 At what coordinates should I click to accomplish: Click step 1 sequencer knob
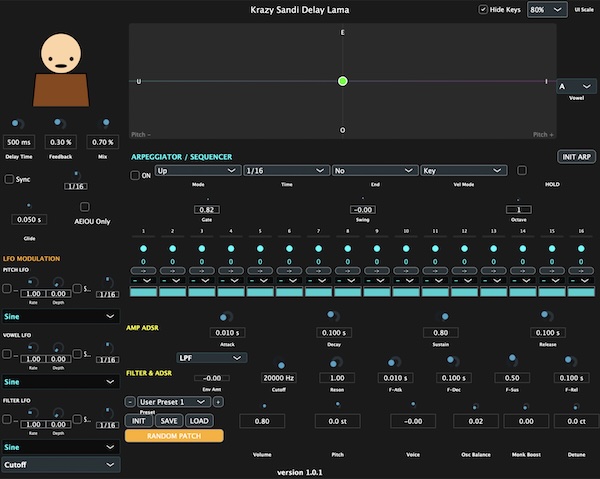click(144, 248)
